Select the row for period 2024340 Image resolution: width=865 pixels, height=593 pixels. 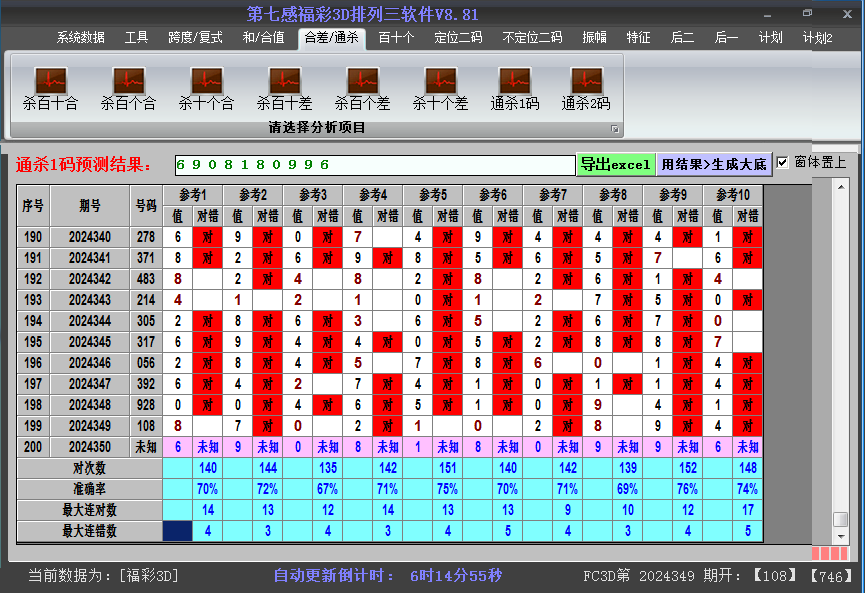click(x=389, y=237)
